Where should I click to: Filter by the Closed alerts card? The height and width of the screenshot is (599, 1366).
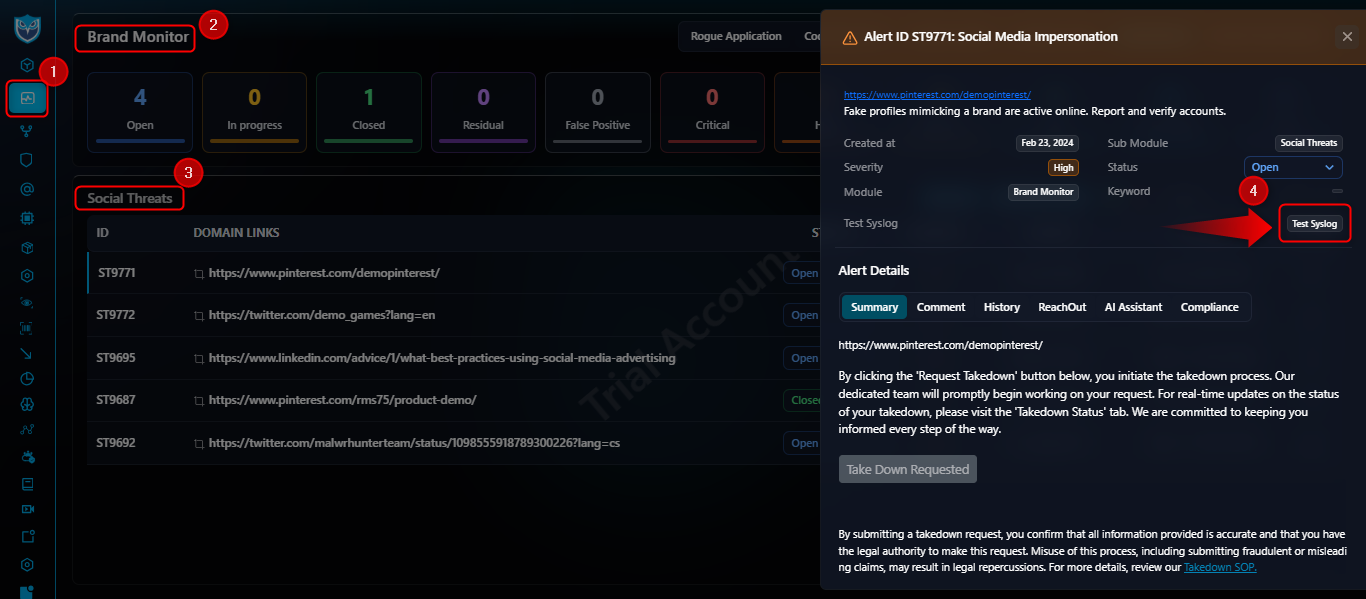coord(368,112)
